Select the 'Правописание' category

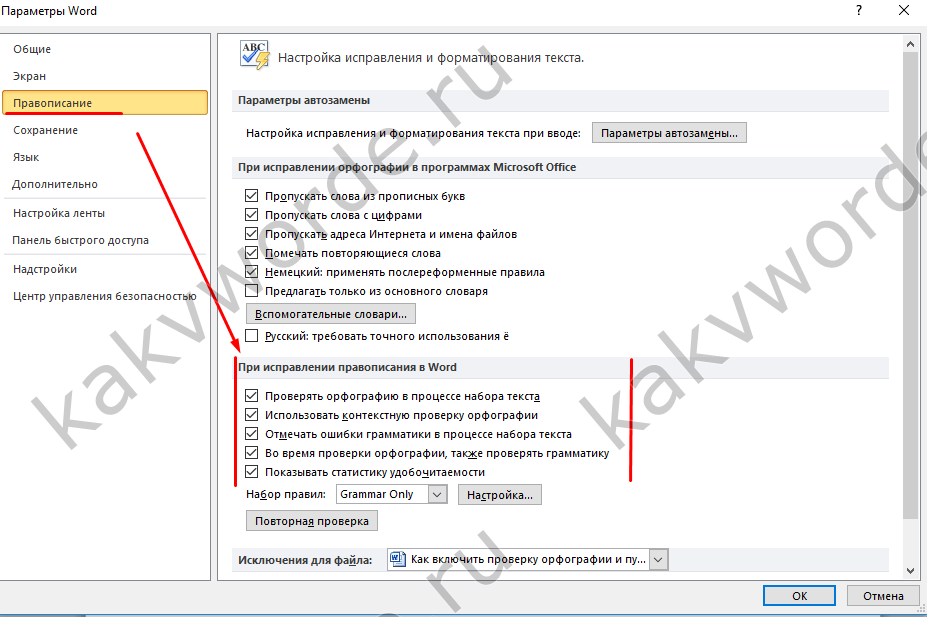105,103
